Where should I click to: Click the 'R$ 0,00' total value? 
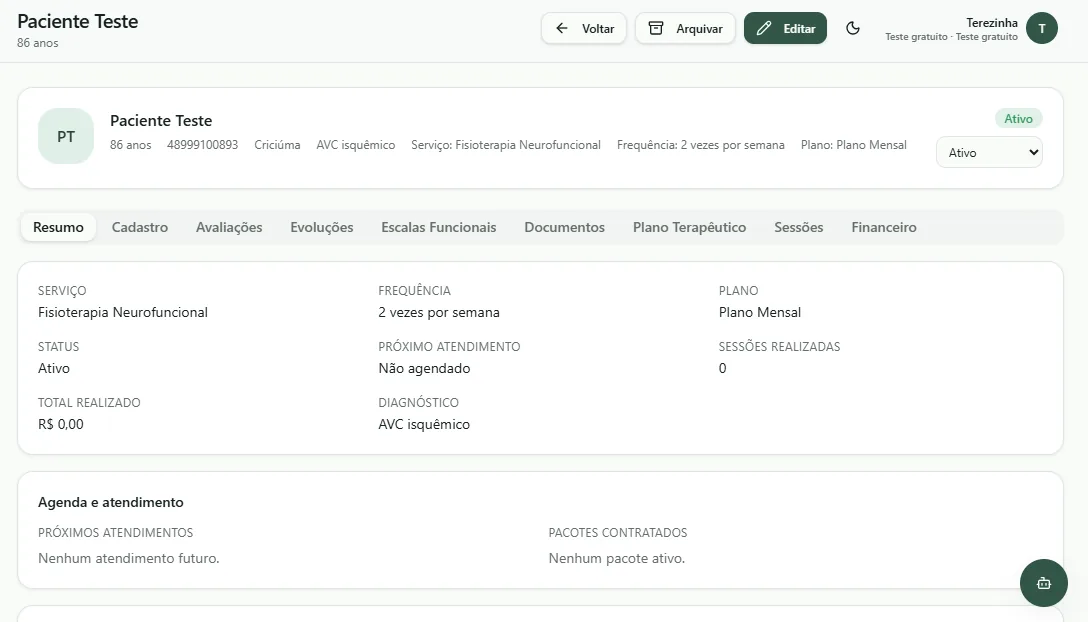tap(60, 424)
